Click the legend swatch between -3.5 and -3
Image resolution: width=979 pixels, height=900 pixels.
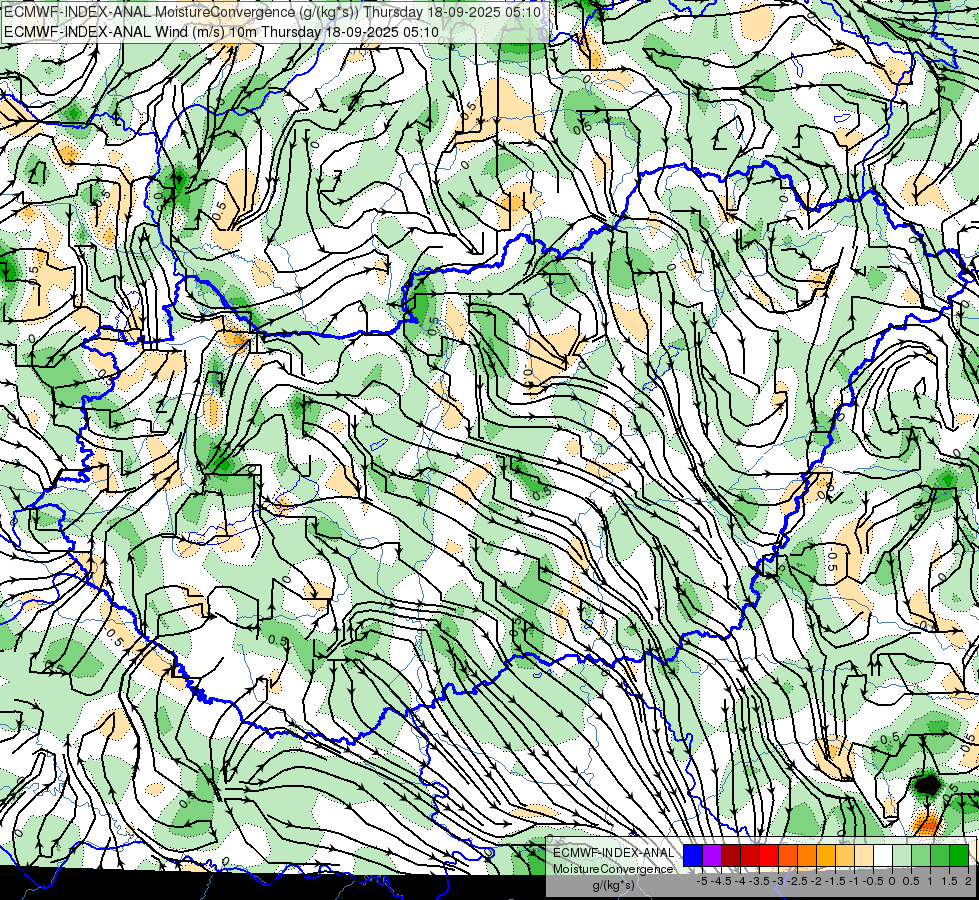pyautogui.click(x=769, y=856)
